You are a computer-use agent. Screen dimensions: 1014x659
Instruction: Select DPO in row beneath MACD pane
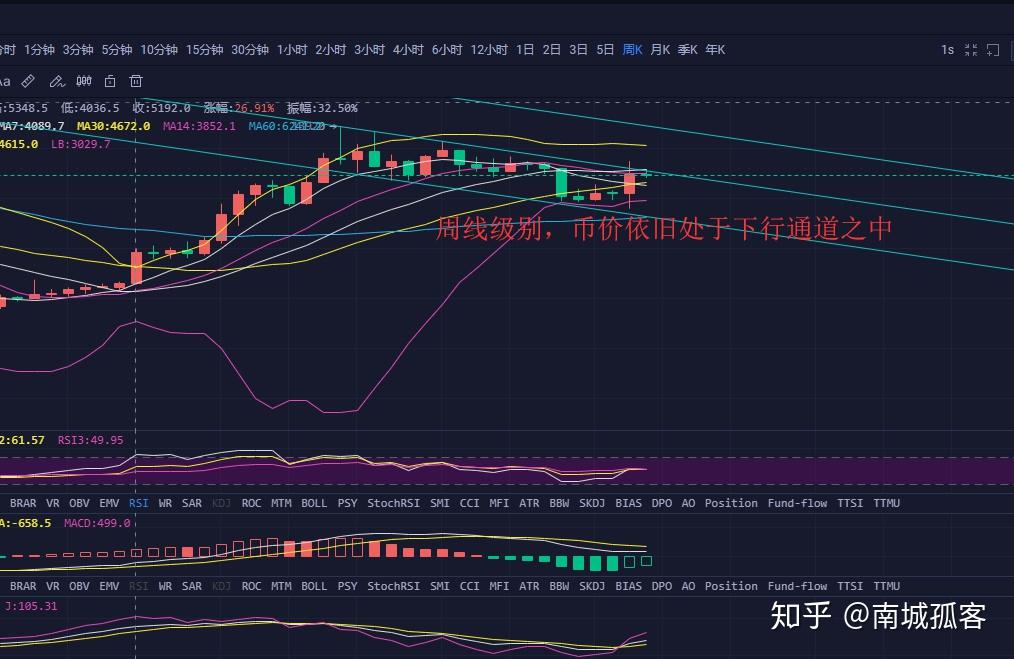pos(662,587)
